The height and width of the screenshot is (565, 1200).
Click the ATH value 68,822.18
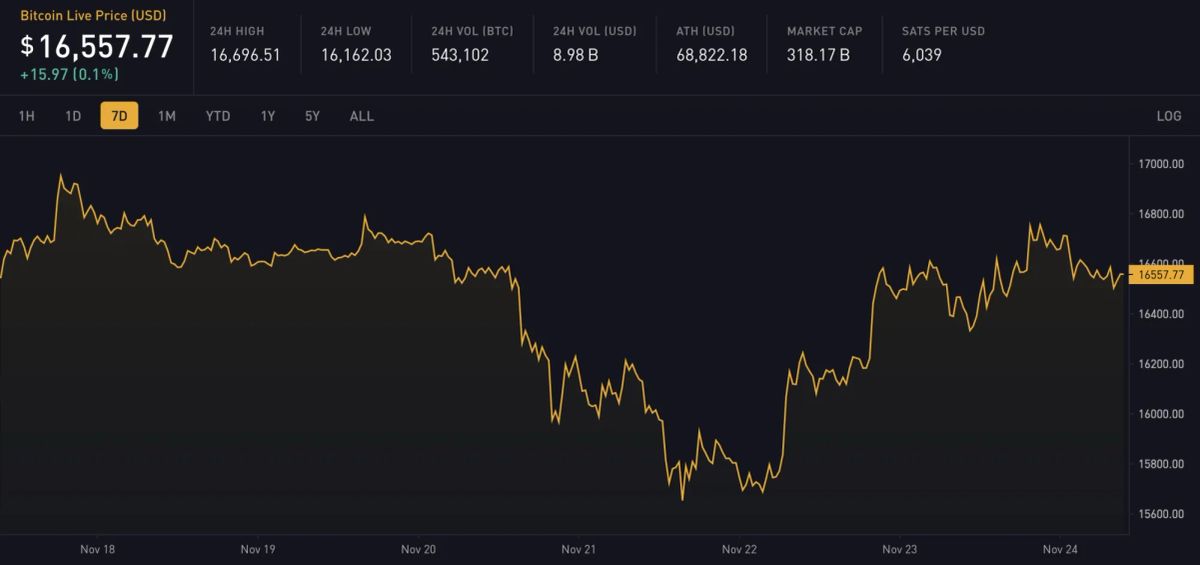pyautogui.click(x=712, y=55)
